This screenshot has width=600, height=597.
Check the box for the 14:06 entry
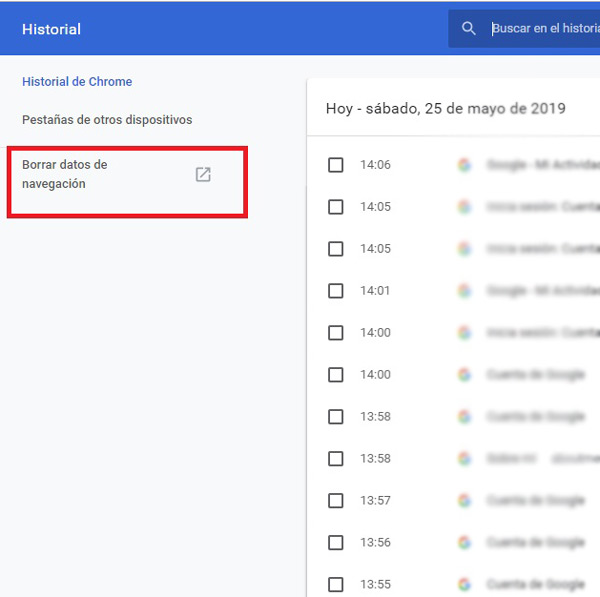pos(336,165)
